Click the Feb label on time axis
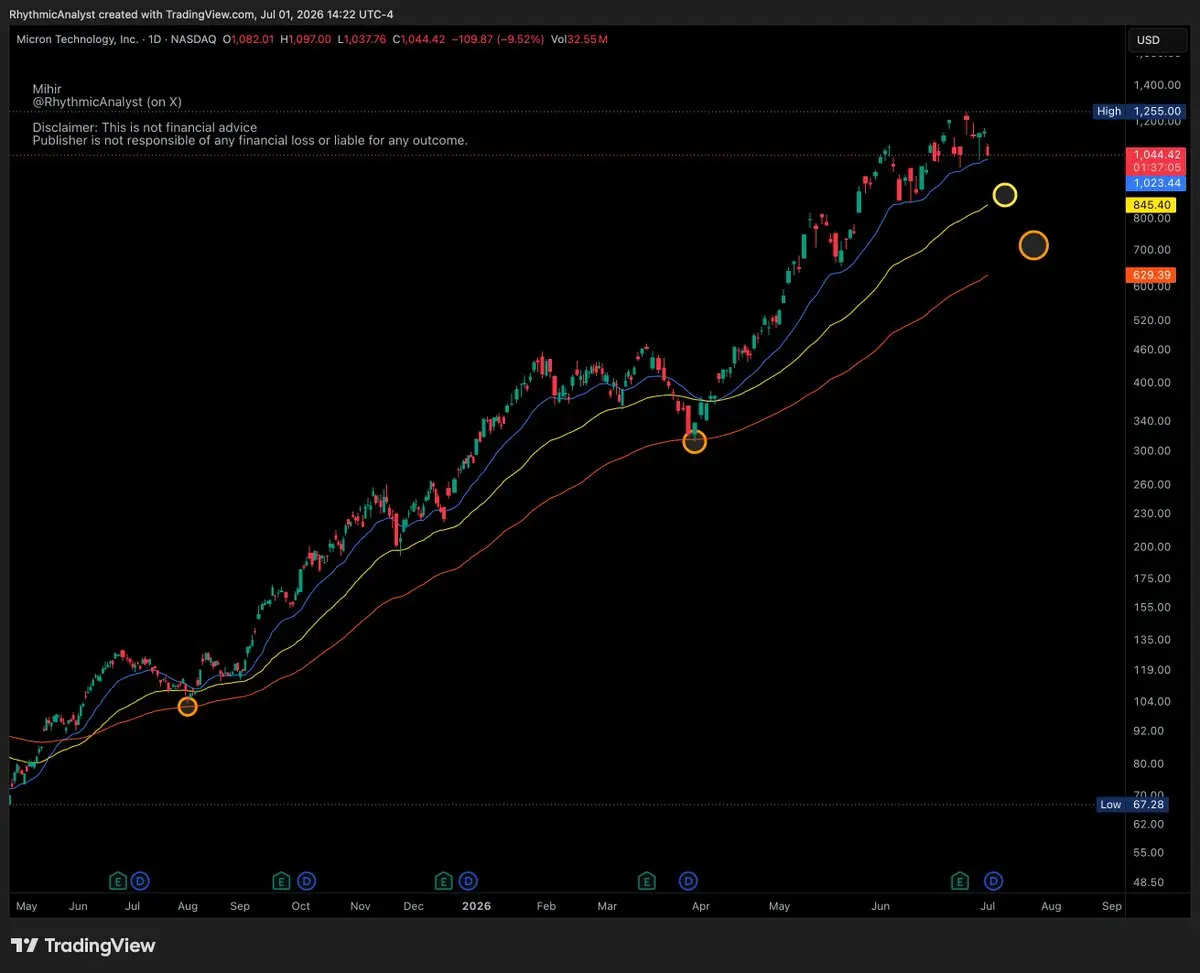This screenshot has width=1200, height=973. coord(545,906)
